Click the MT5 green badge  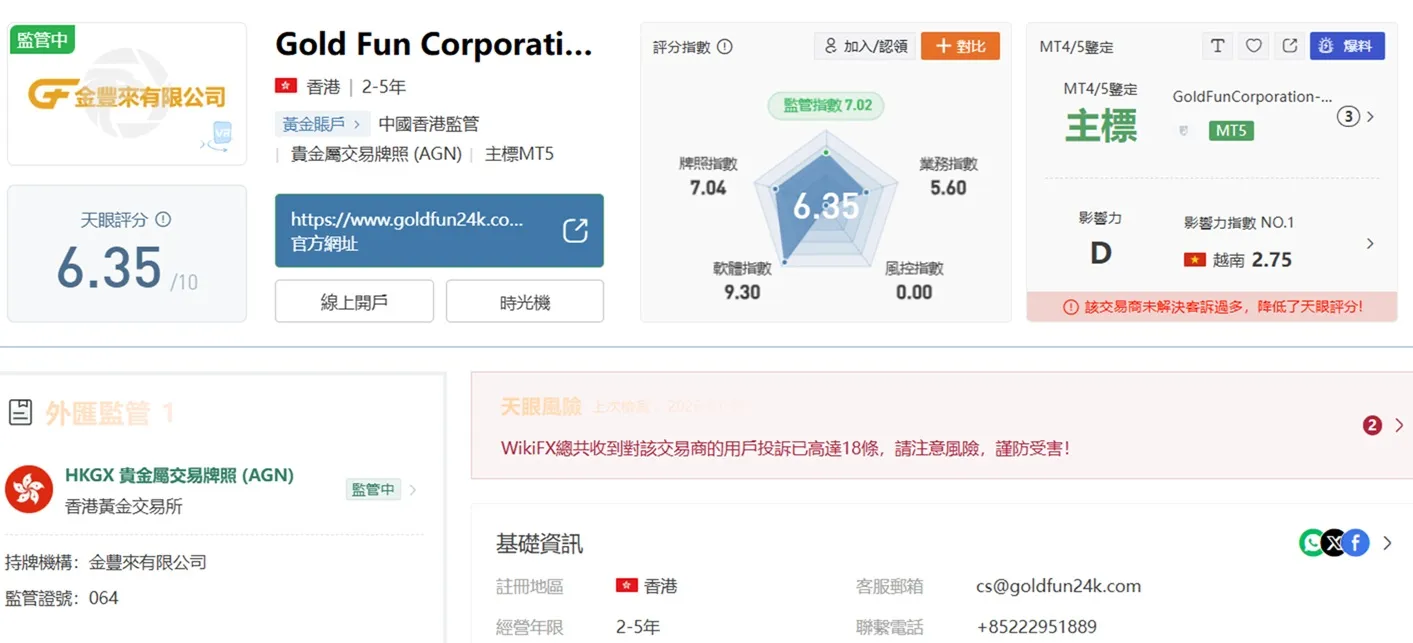click(x=1231, y=131)
